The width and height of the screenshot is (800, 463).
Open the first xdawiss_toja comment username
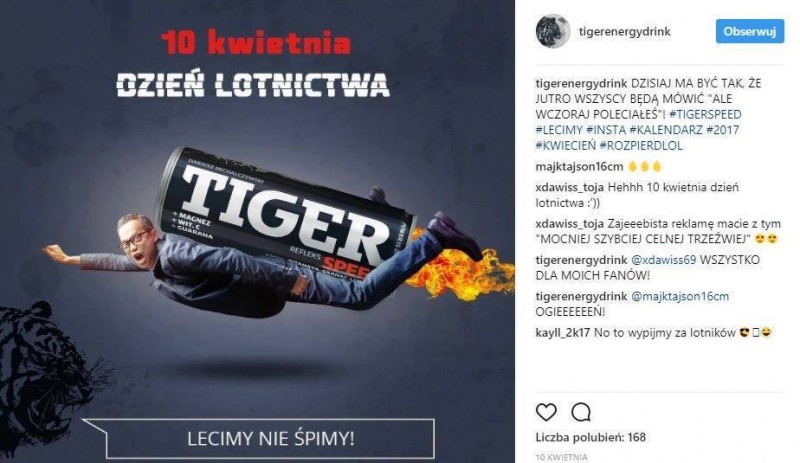pos(570,187)
